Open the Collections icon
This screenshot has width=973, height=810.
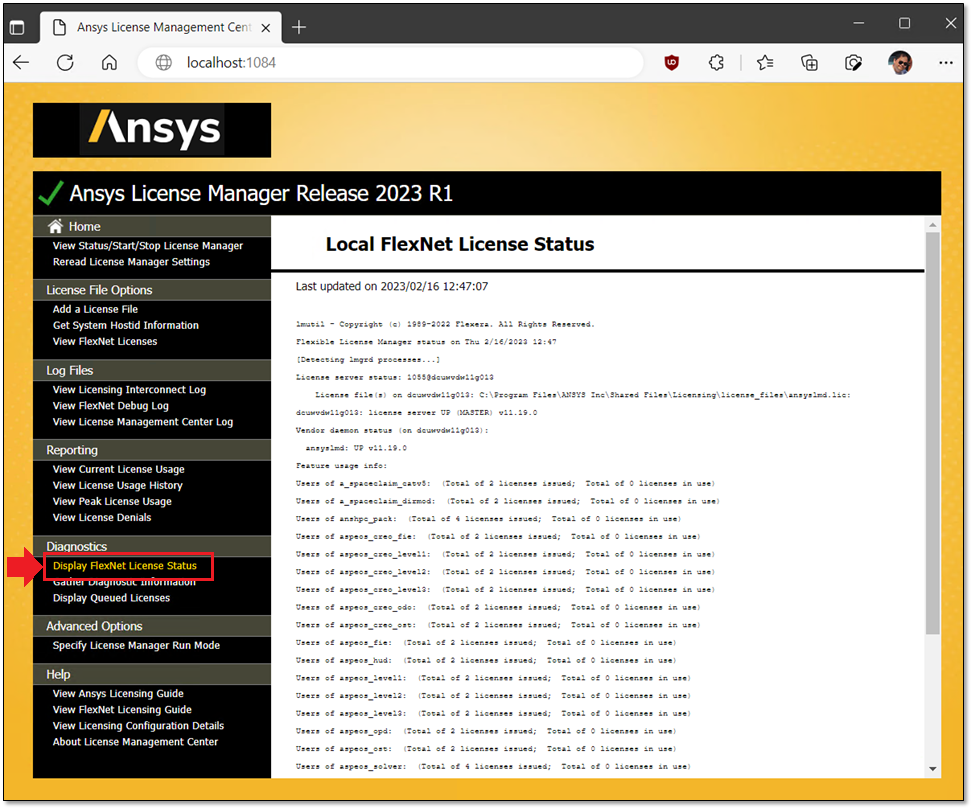(x=809, y=63)
